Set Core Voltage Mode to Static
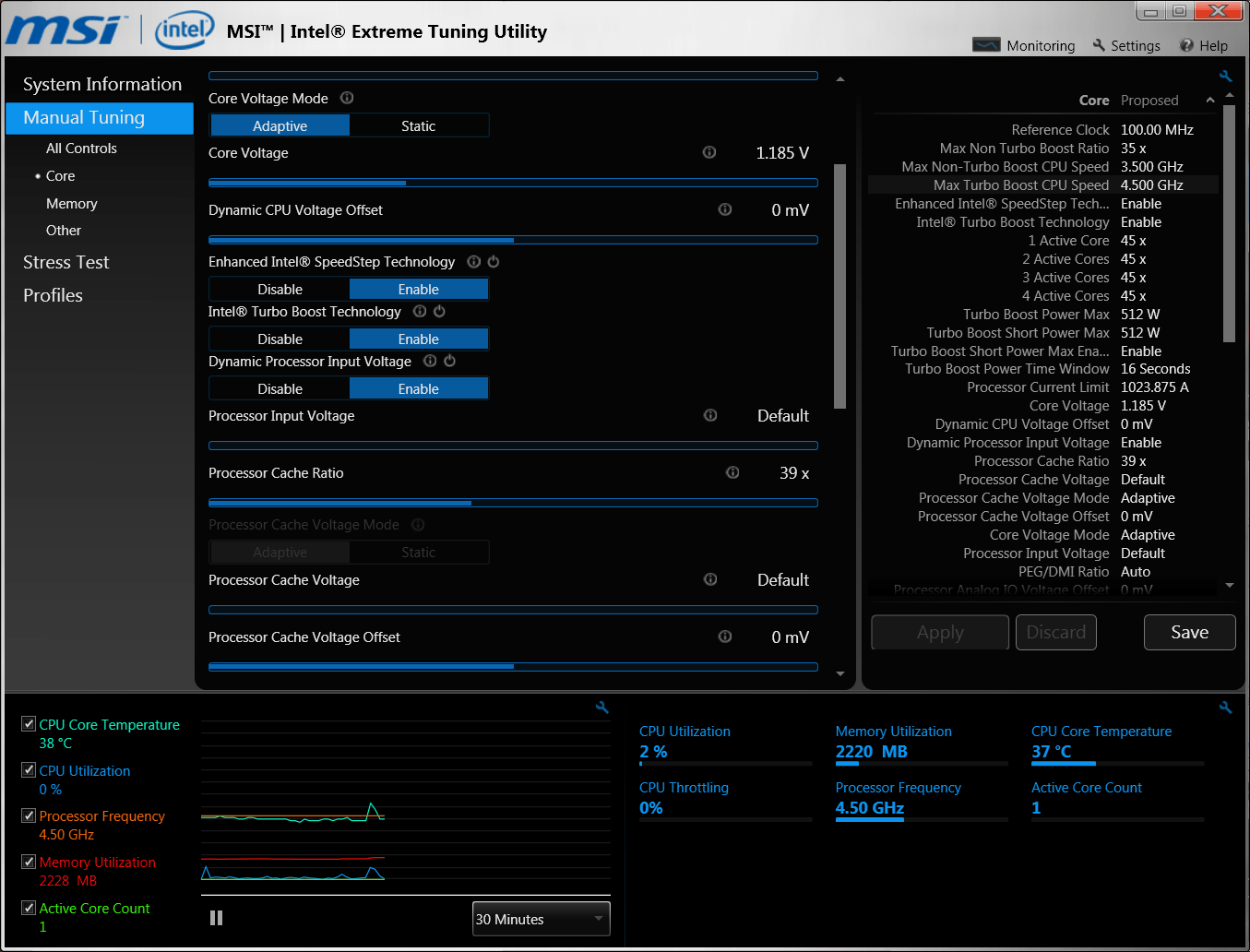The width and height of the screenshot is (1250, 952). pyautogui.click(x=419, y=125)
